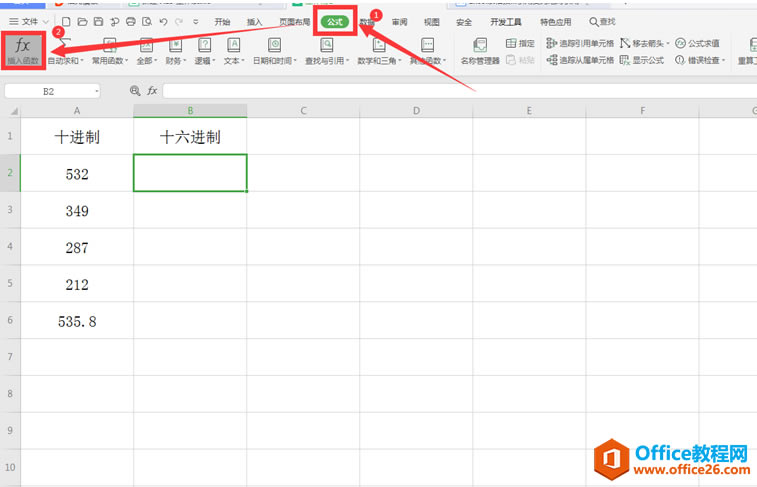
Task: Click the Print Preview icon in quick toolbar
Action: (x=147, y=22)
